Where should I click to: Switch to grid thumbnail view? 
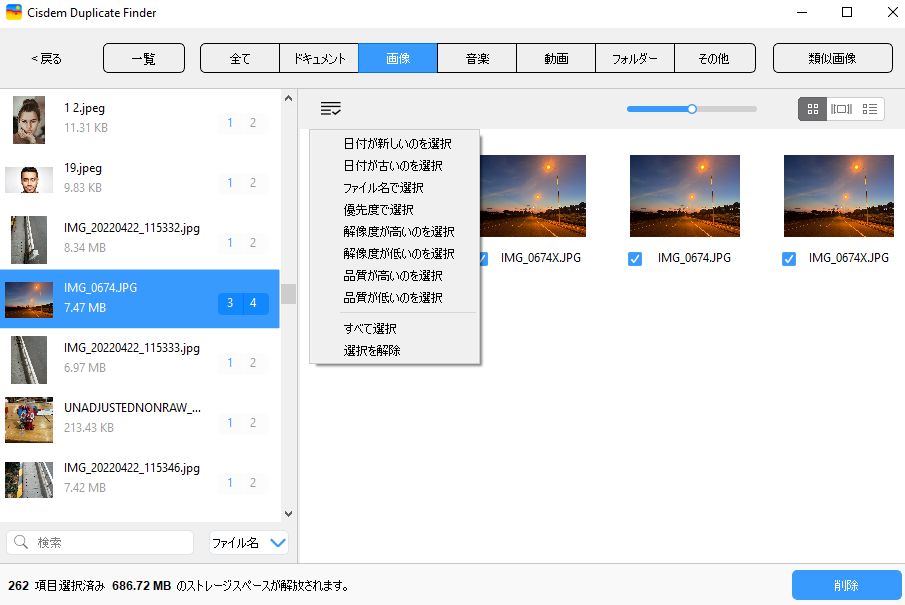coord(813,109)
